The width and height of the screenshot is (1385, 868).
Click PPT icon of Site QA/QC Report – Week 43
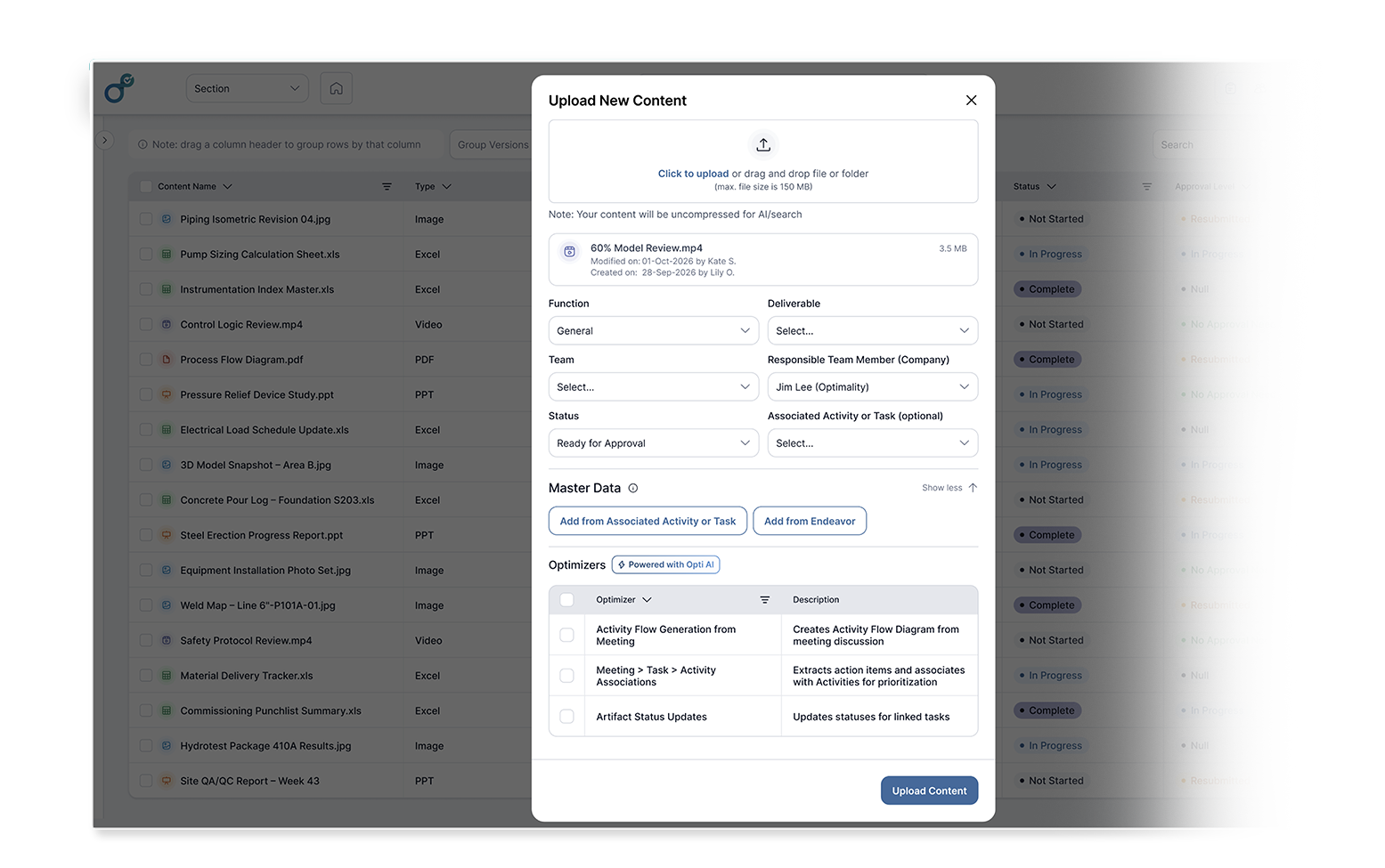coord(167,781)
